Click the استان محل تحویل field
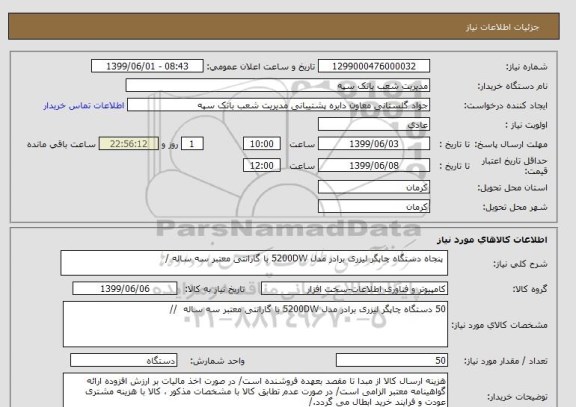576x407 pixels. 374,187
